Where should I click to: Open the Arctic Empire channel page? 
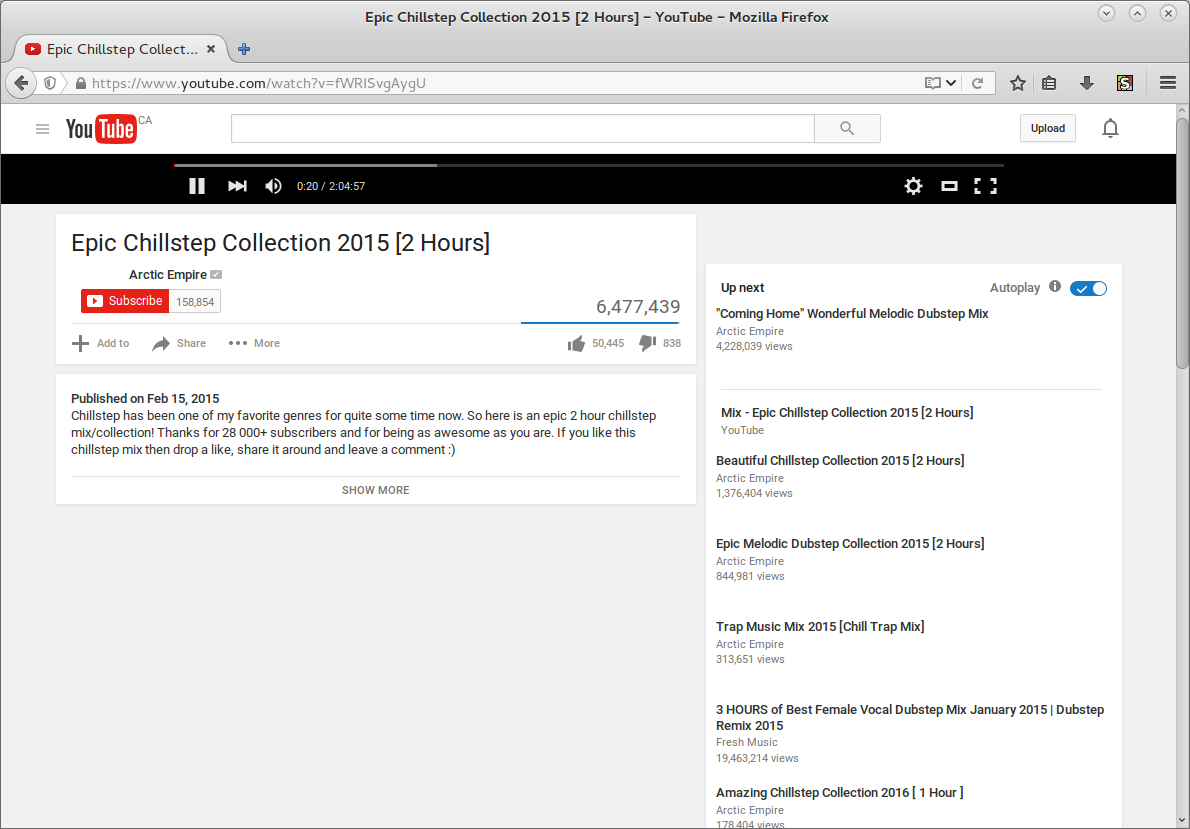(166, 274)
